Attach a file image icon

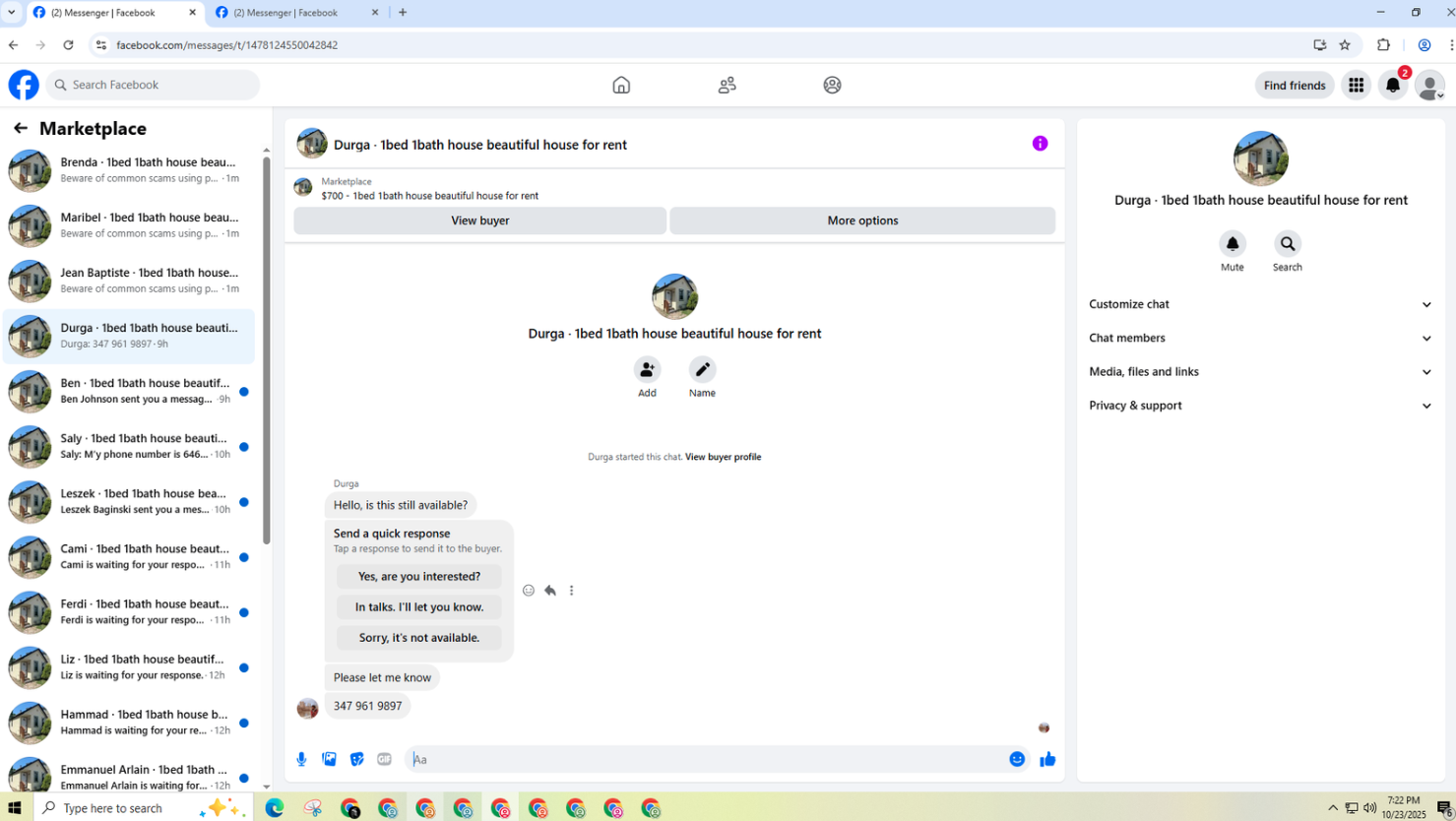(329, 759)
